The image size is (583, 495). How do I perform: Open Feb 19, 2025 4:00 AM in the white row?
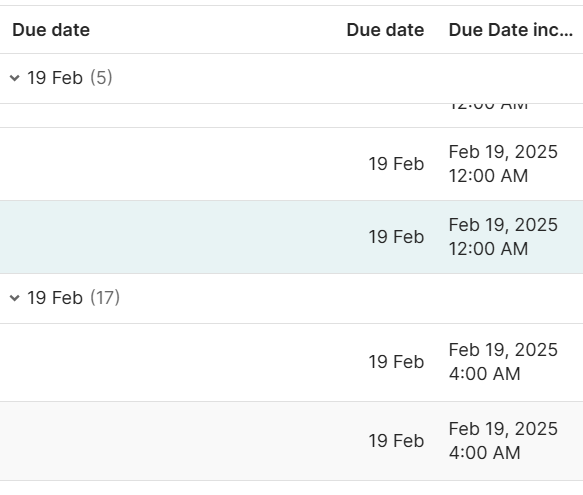(x=503, y=362)
